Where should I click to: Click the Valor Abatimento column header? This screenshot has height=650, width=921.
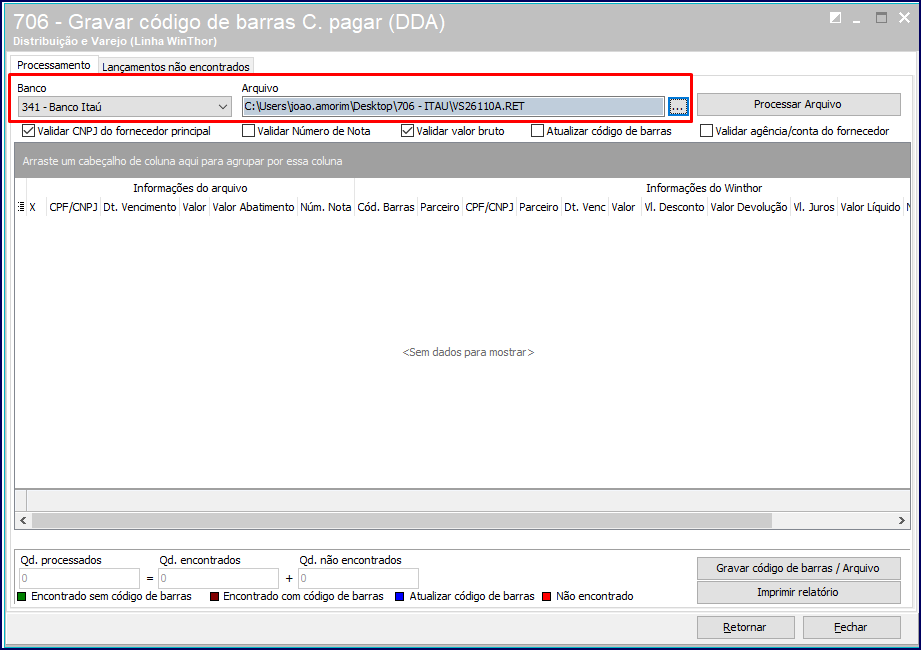(253, 207)
